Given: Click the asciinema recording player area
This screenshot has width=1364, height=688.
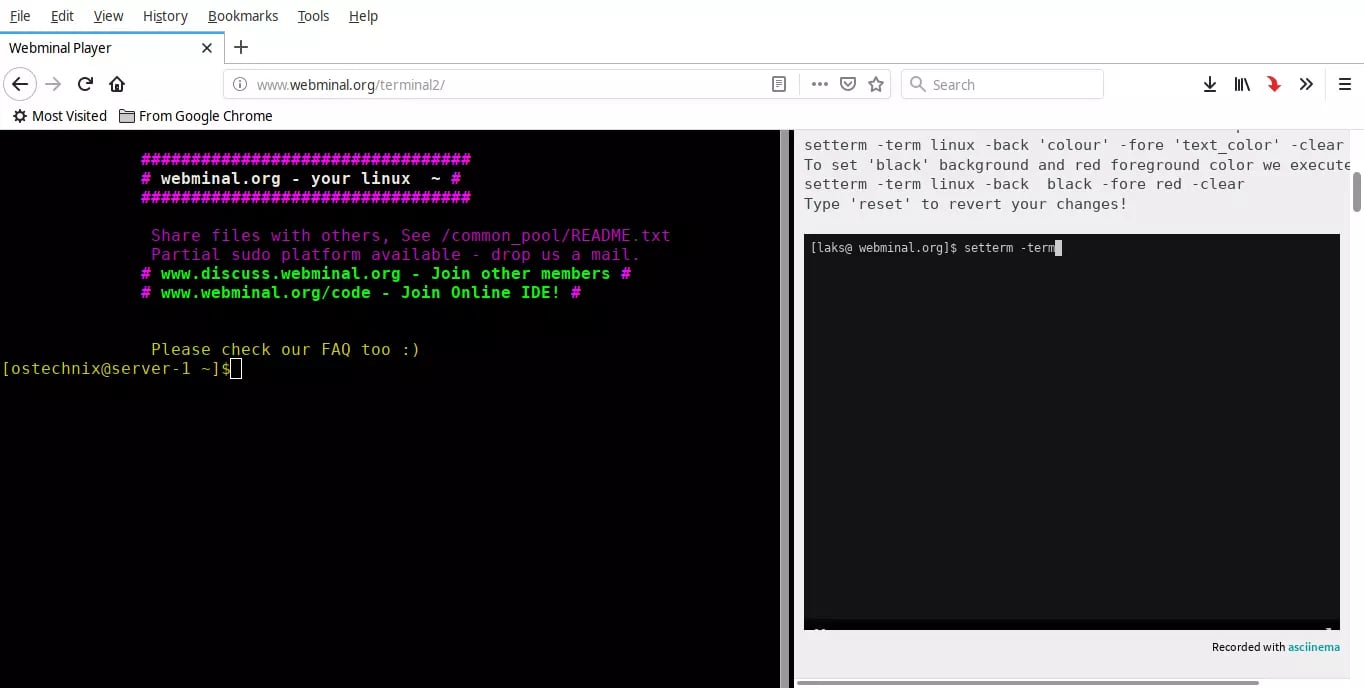Looking at the screenshot, I should tap(1071, 432).
